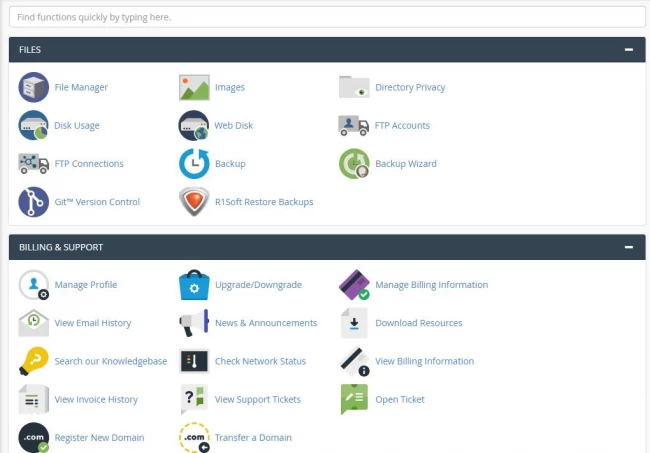
Task: Click the Web Disk link
Action: (233, 125)
